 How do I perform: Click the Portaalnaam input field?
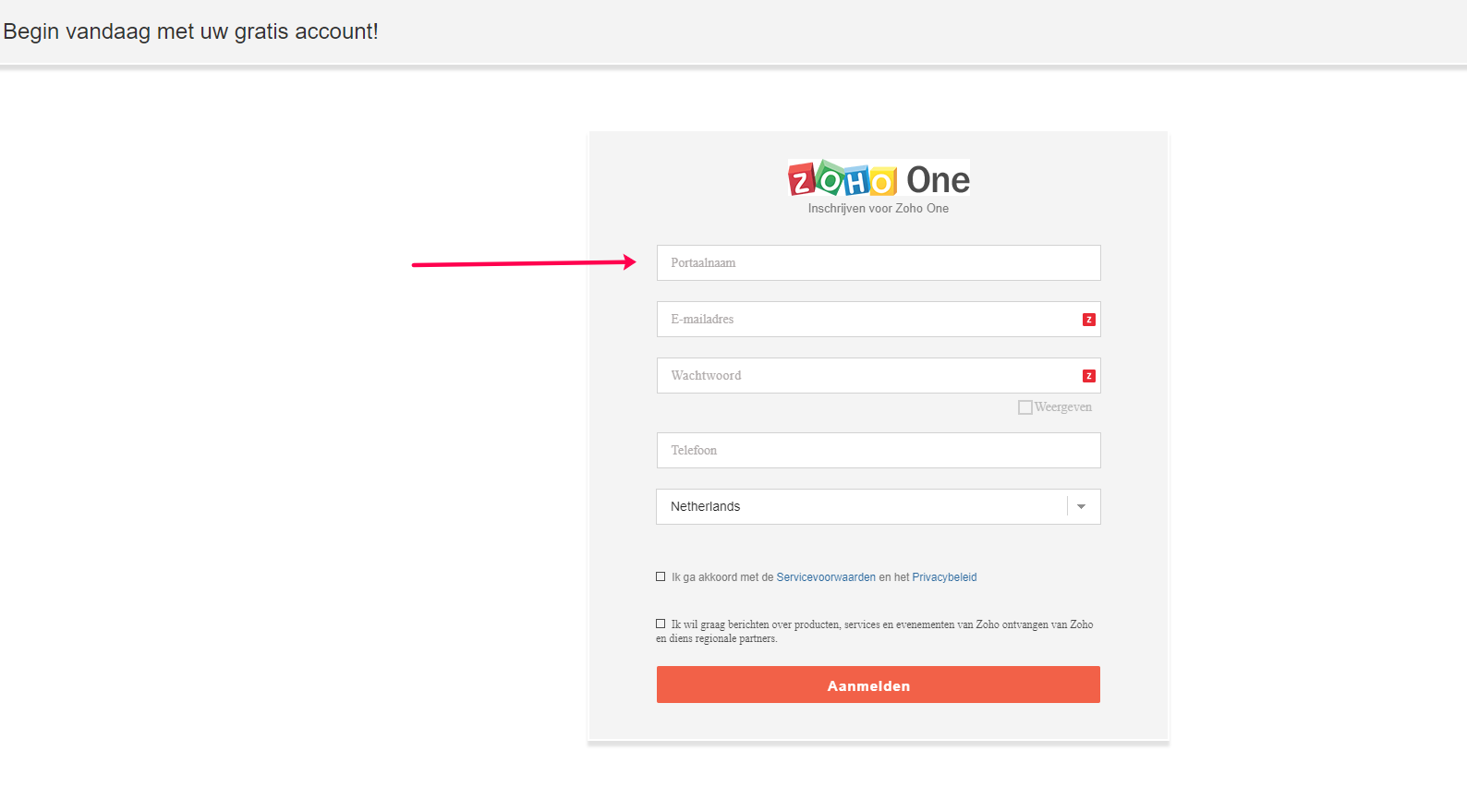click(879, 262)
